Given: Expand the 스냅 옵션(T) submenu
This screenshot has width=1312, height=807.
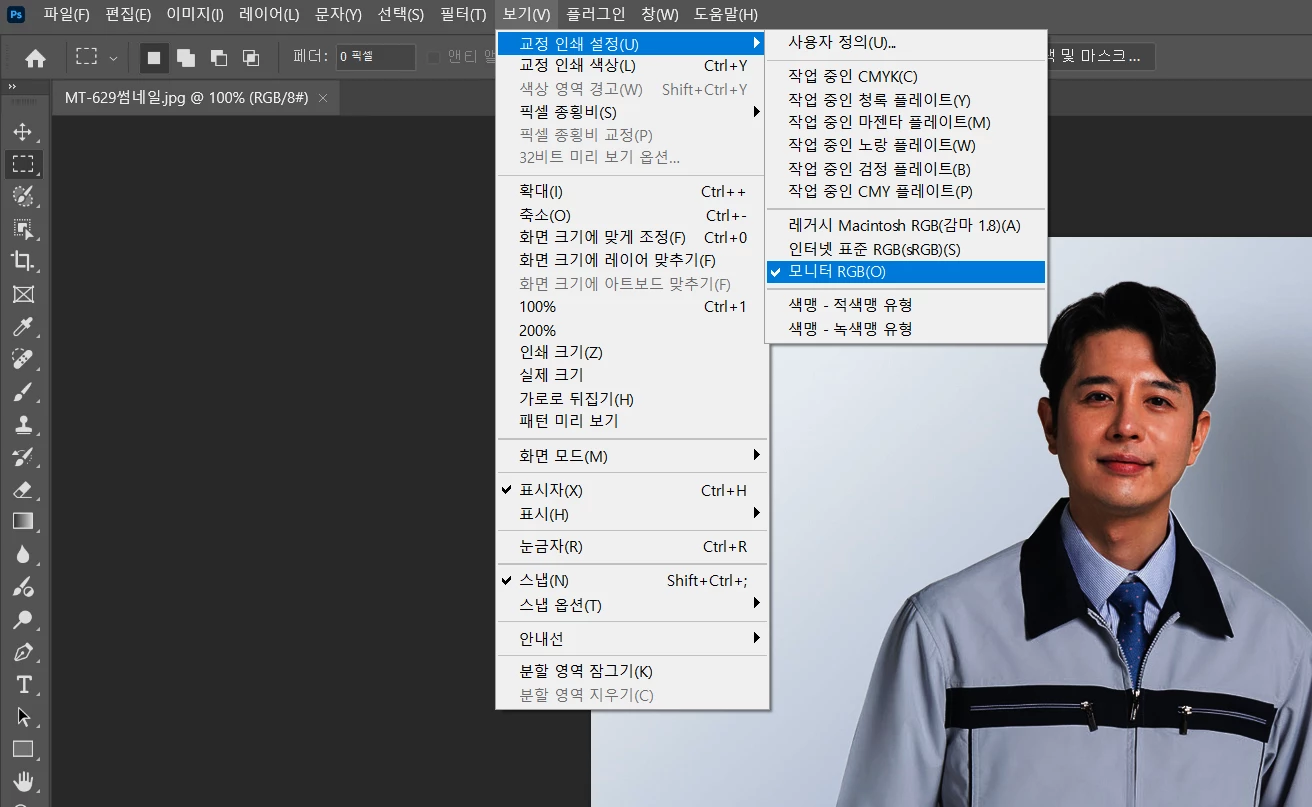Looking at the screenshot, I should click(x=633, y=605).
